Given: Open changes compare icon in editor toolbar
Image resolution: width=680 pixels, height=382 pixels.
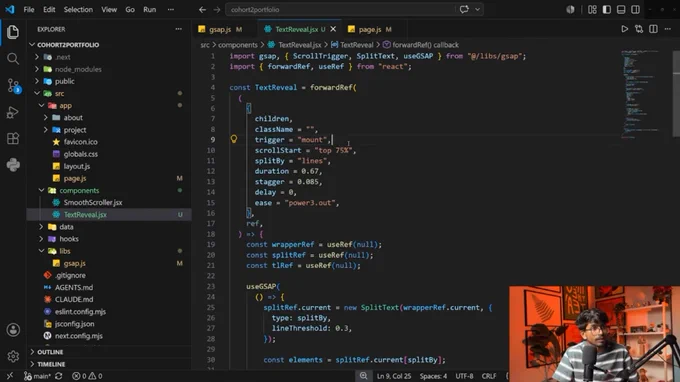Looking at the screenshot, I should [x=639, y=29].
